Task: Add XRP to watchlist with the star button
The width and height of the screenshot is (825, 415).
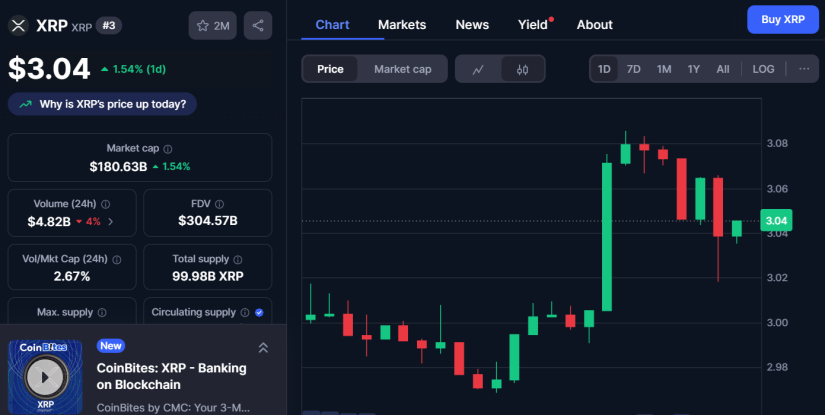Action: pos(213,25)
